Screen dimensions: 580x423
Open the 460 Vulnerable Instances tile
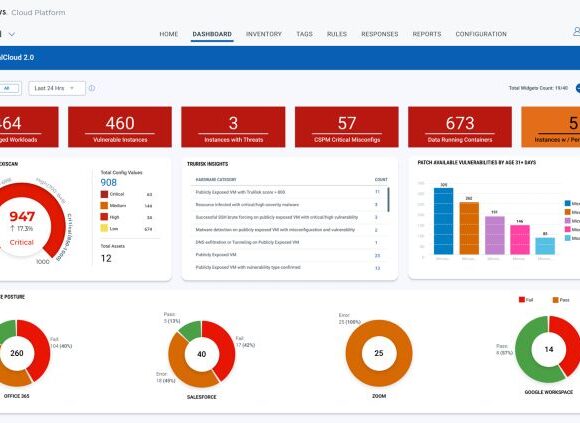120,127
